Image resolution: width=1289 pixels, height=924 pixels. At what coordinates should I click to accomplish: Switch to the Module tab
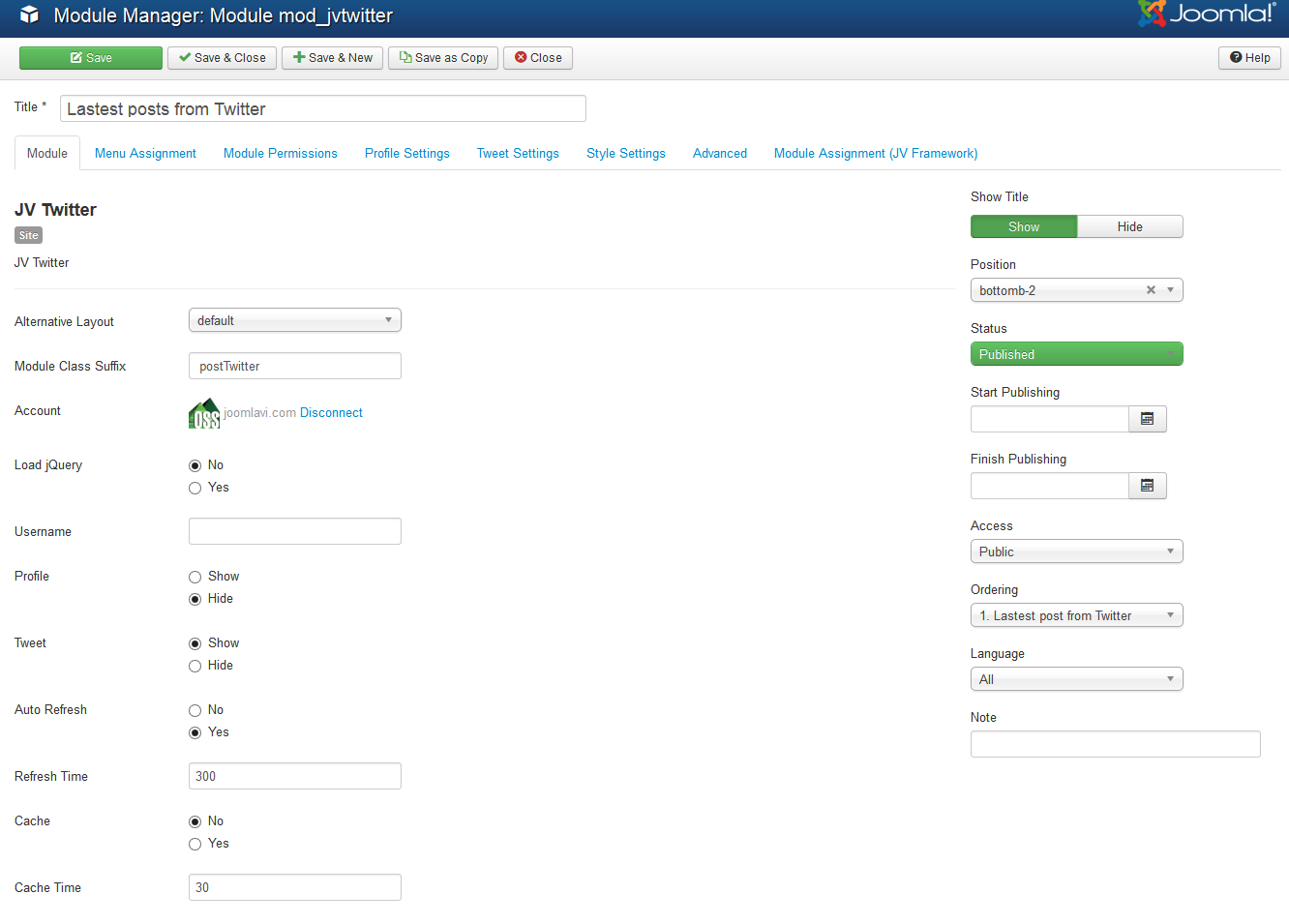[47, 153]
